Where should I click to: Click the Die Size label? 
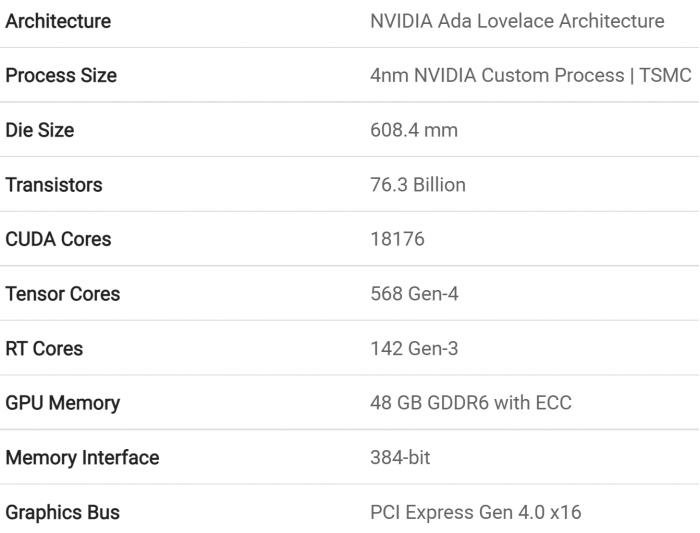click(x=40, y=130)
